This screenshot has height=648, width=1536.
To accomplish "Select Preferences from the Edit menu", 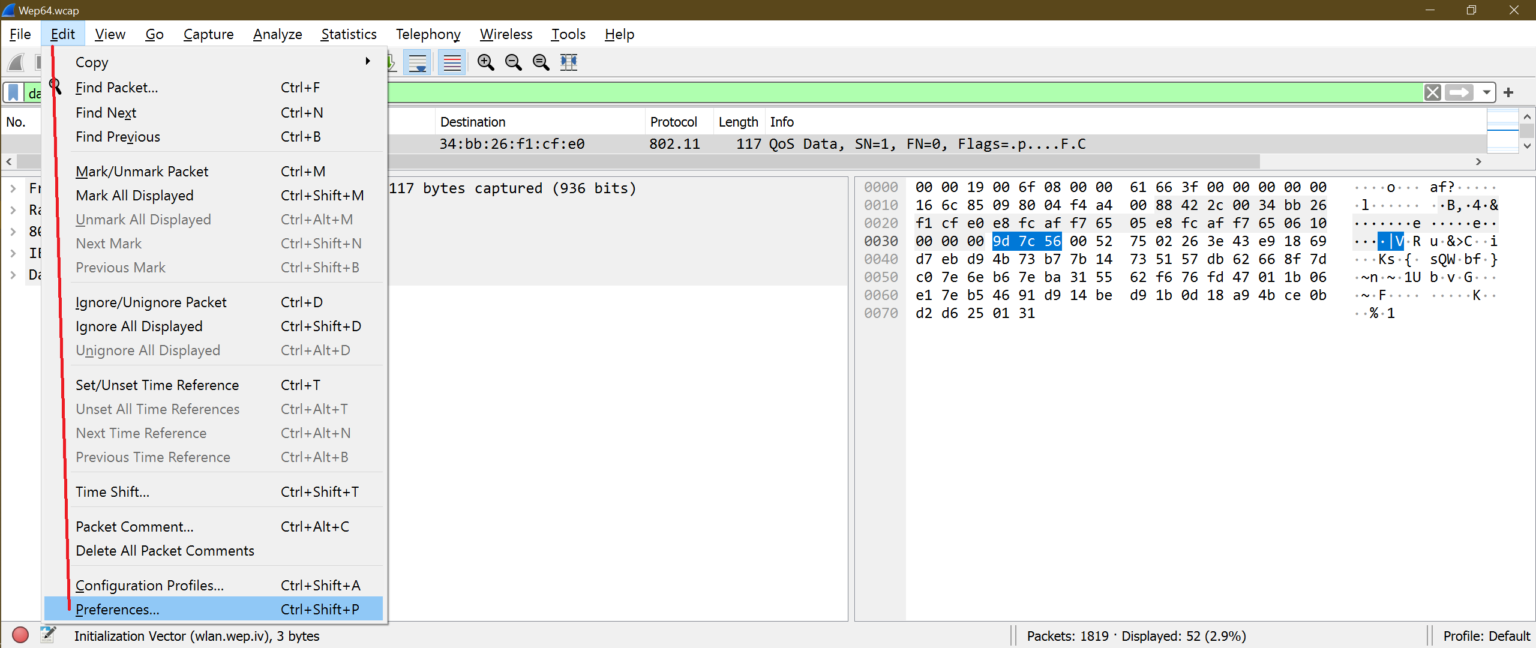I will 118,609.
